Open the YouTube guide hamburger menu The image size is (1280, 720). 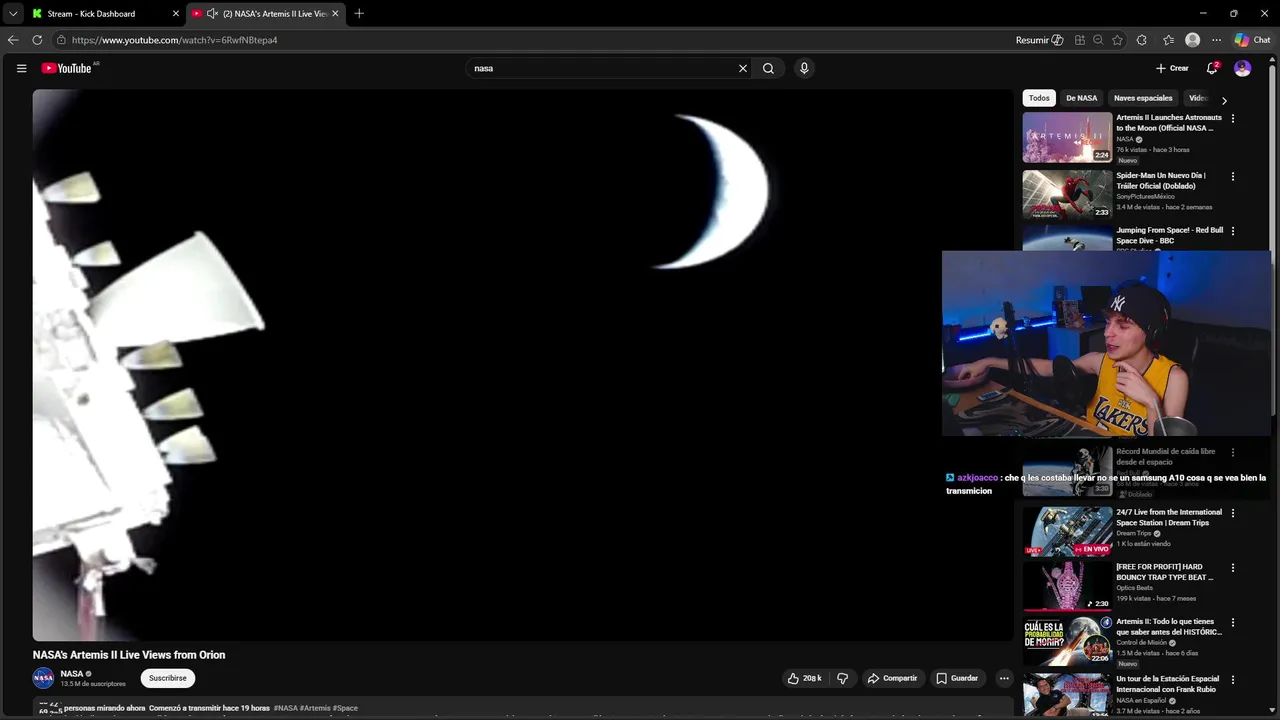click(21, 68)
